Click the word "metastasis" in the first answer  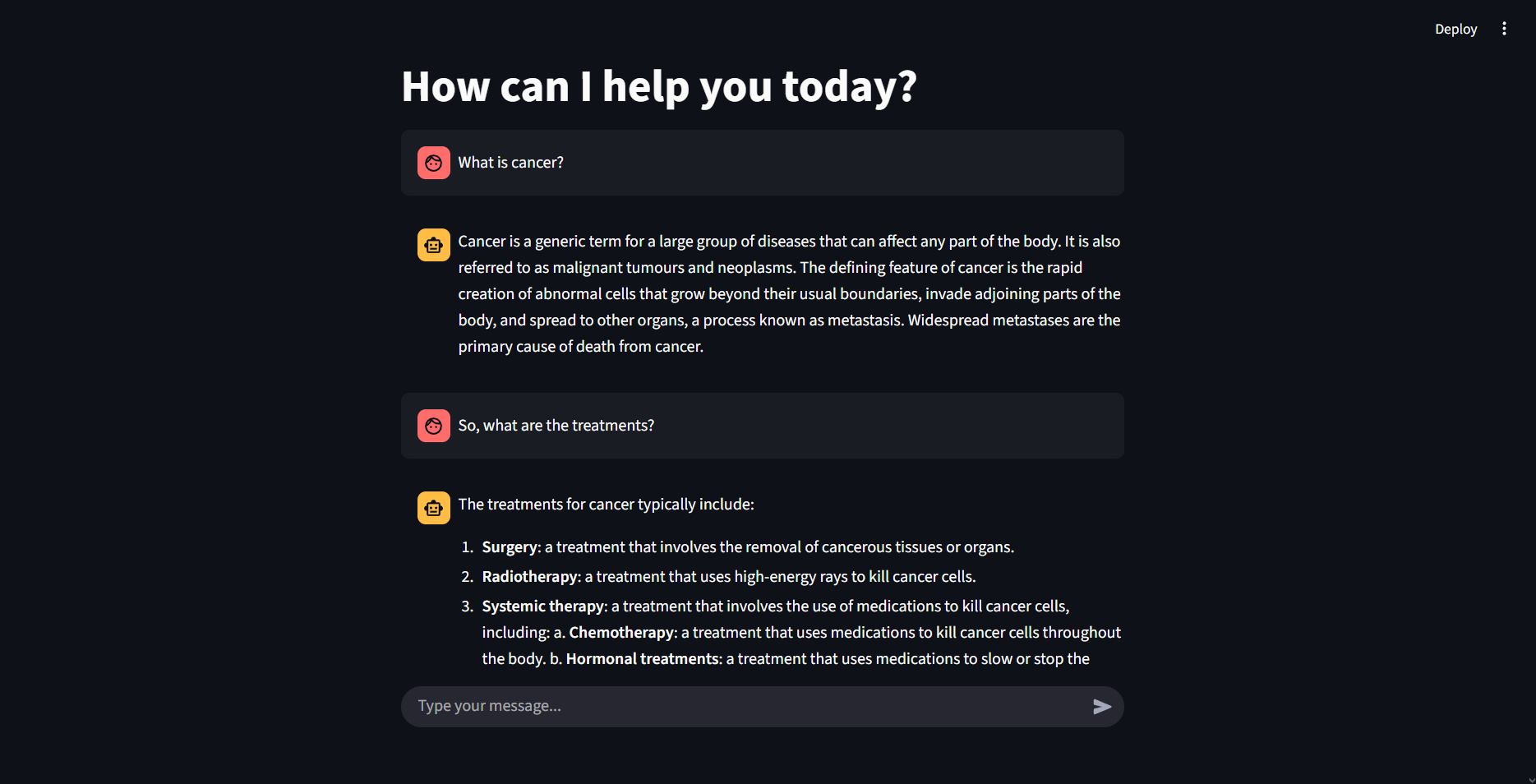click(x=864, y=321)
